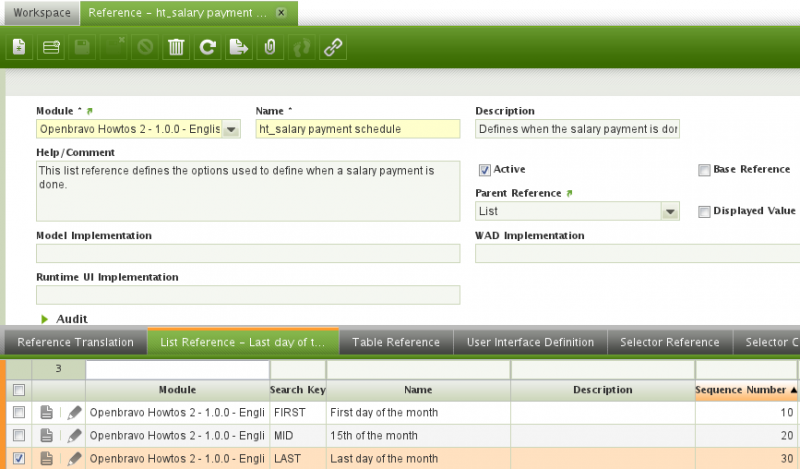Edit the FIRST row with pencil icon
The height and width of the screenshot is (469, 800).
(x=74, y=412)
